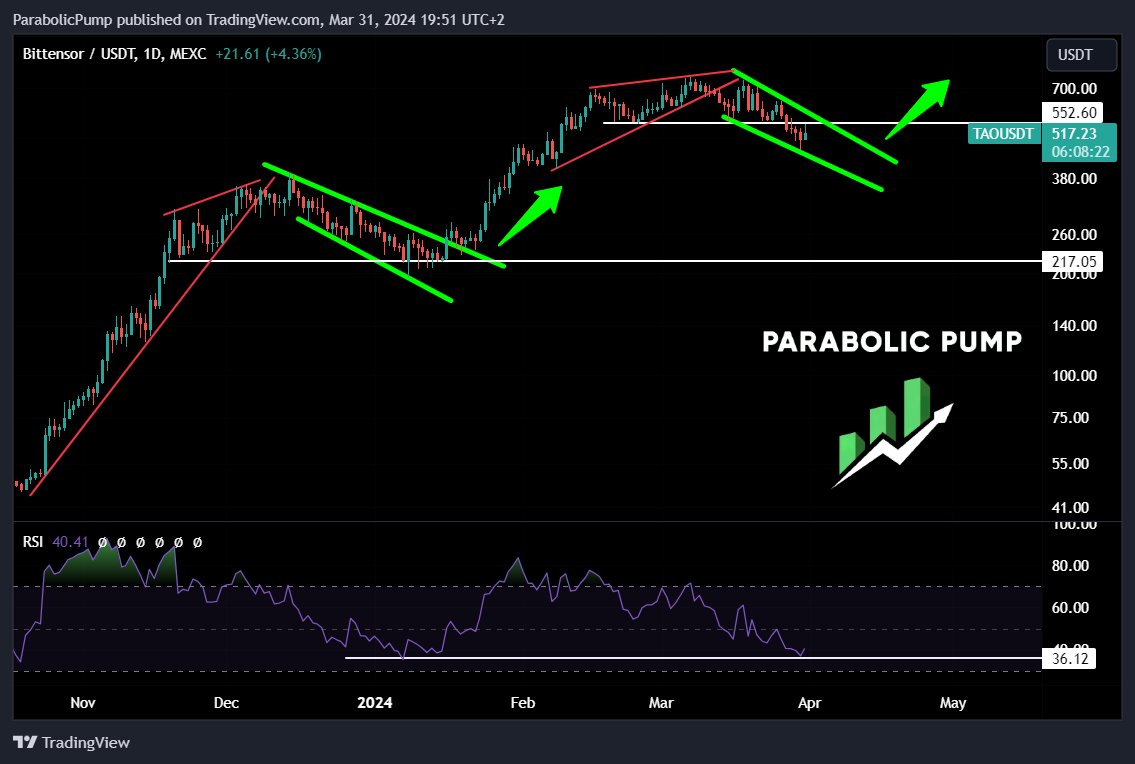Click the May label on time axis
Image resolution: width=1135 pixels, height=764 pixels.
coord(953,702)
